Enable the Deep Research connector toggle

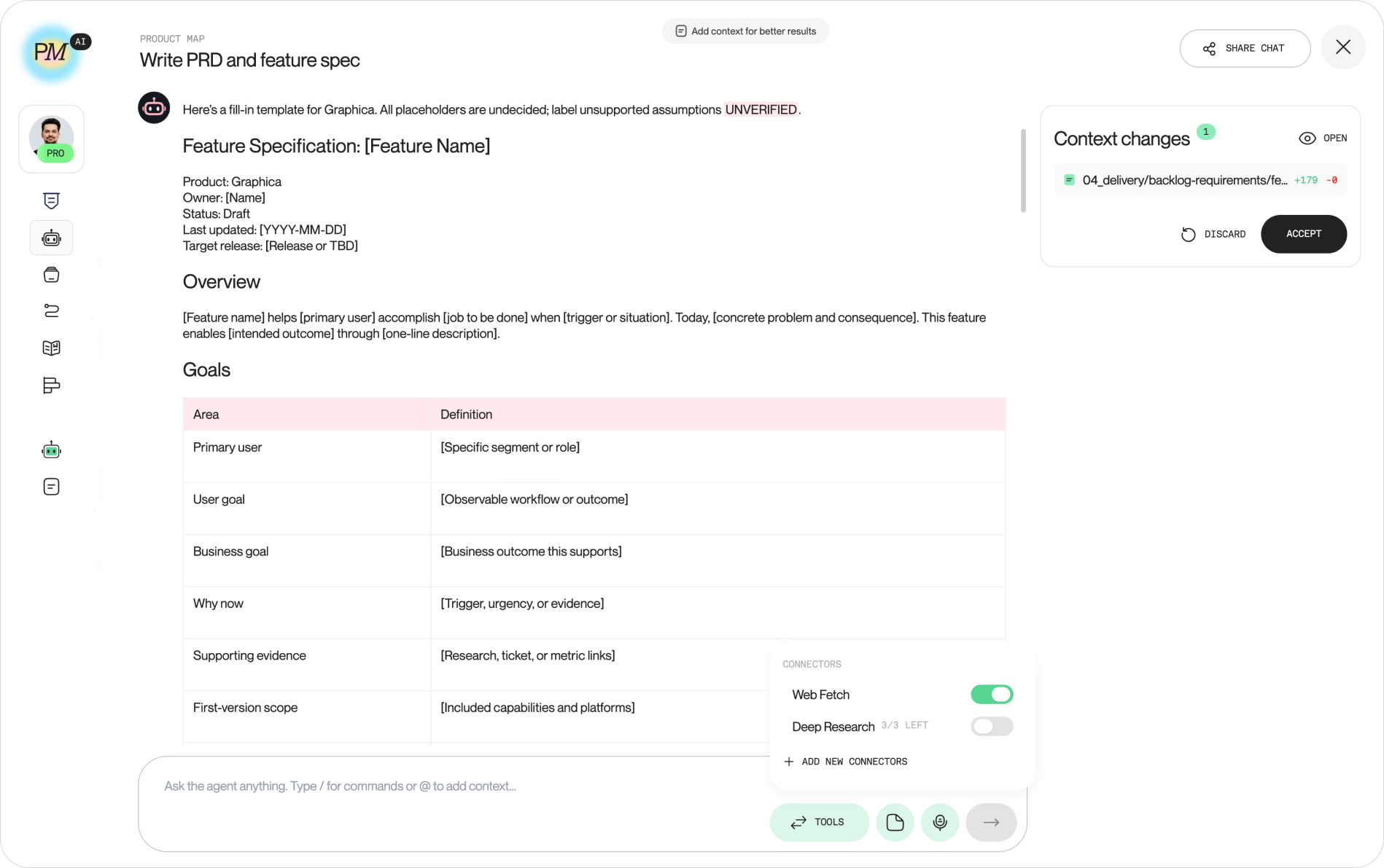point(992,726)
